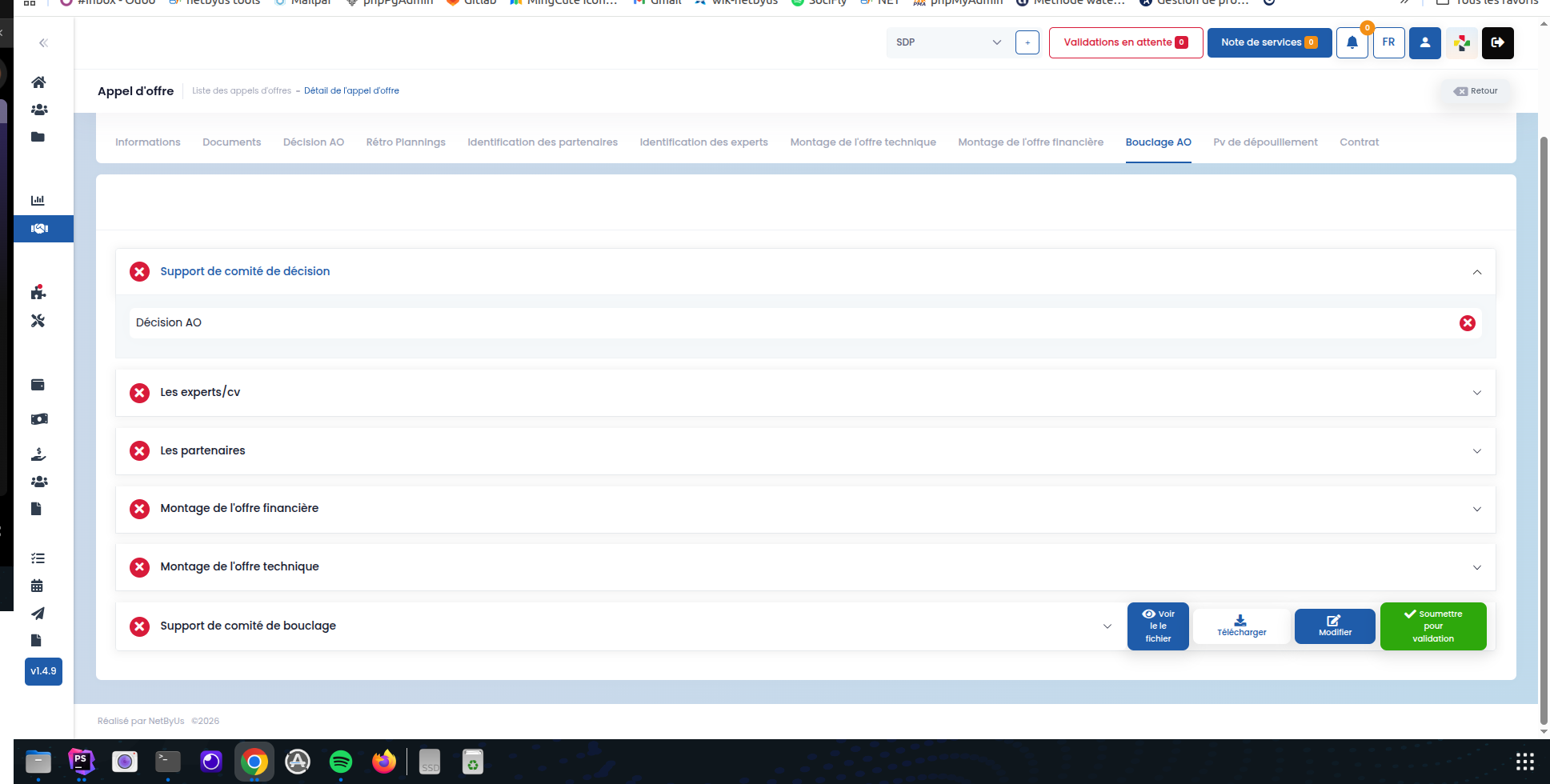Open the SDP dropdown

[948, 43]
